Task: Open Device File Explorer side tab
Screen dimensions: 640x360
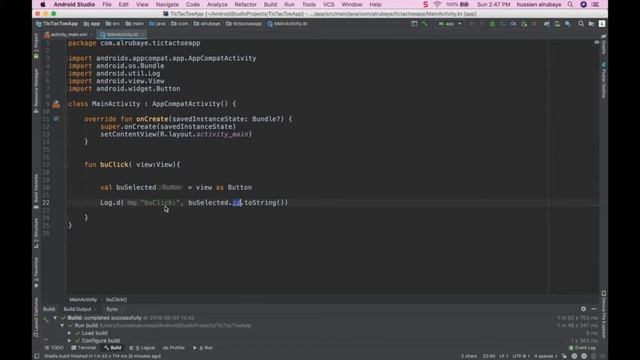Action: [x=604, y=314]
